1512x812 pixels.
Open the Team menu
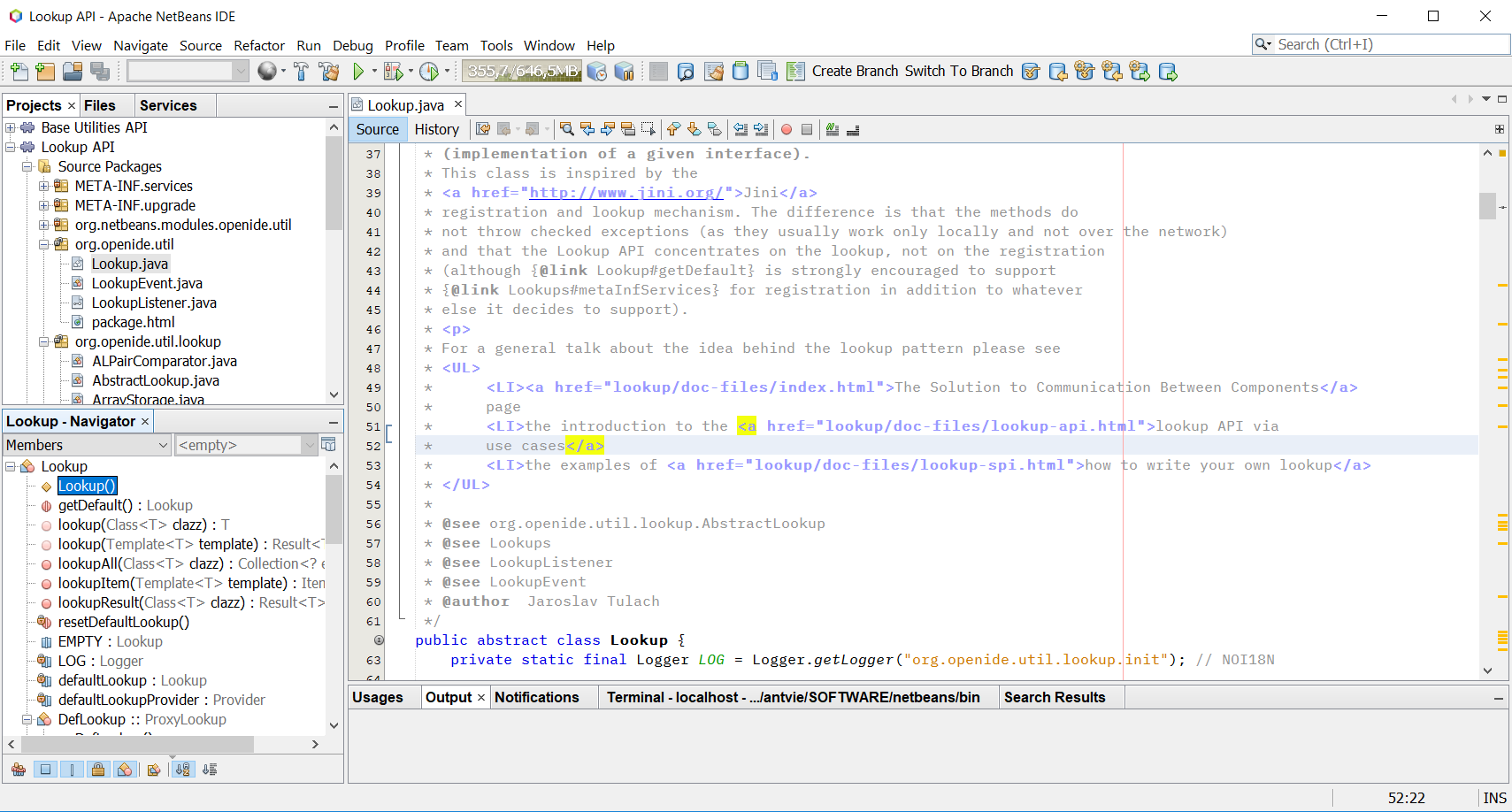451,46
